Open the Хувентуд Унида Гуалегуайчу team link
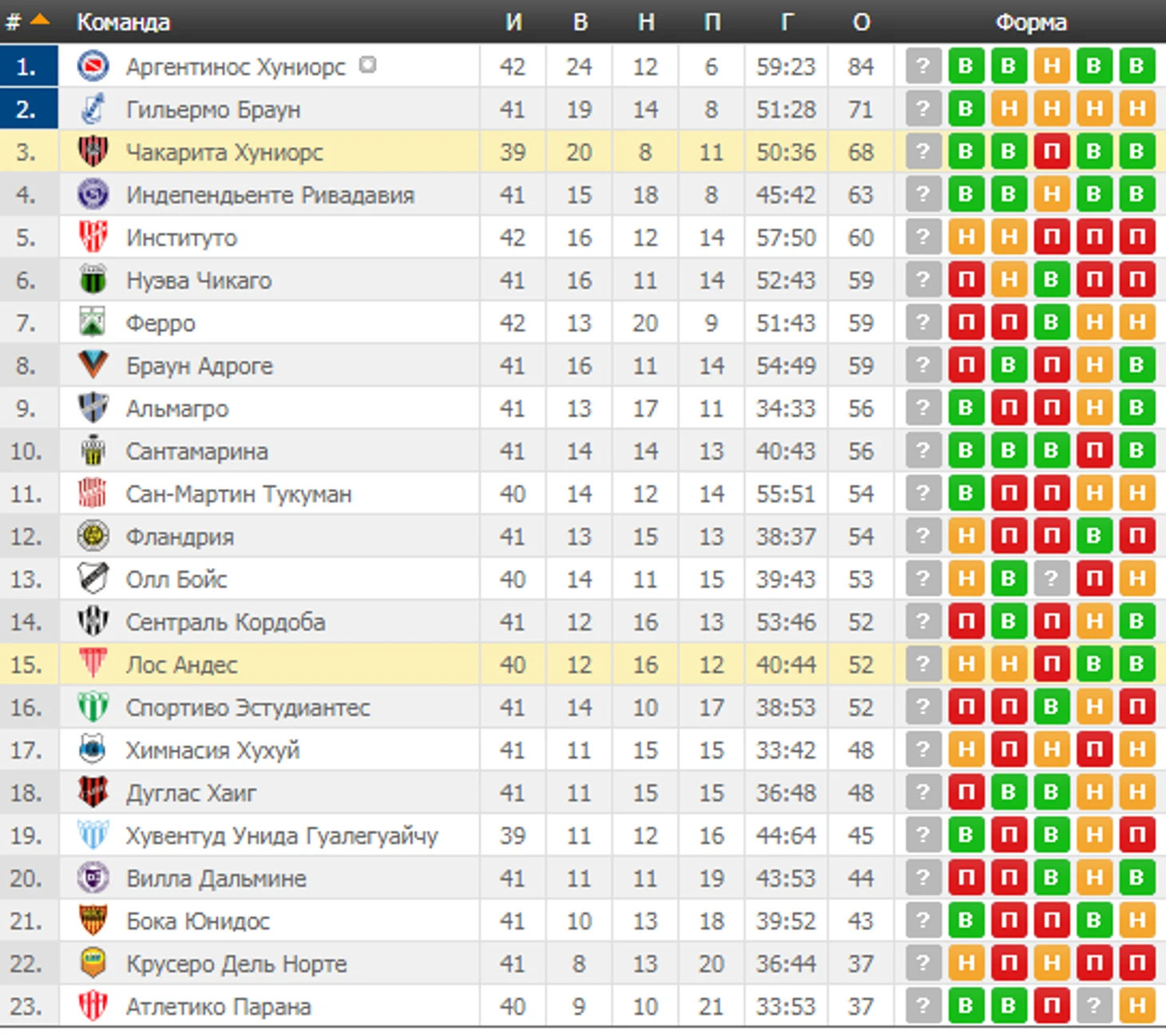Screen dimensions: 1166x1036 click(x=282, y=836)
